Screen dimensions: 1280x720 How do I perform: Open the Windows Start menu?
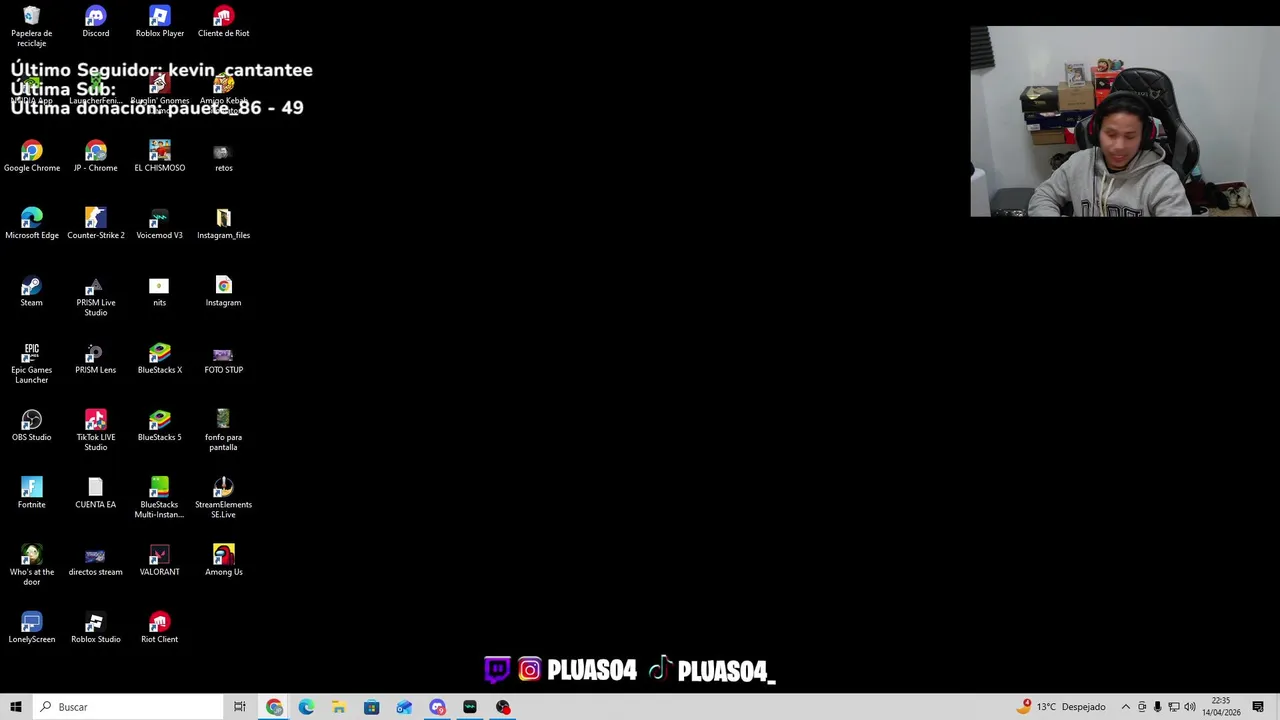[x=16, y=707]
